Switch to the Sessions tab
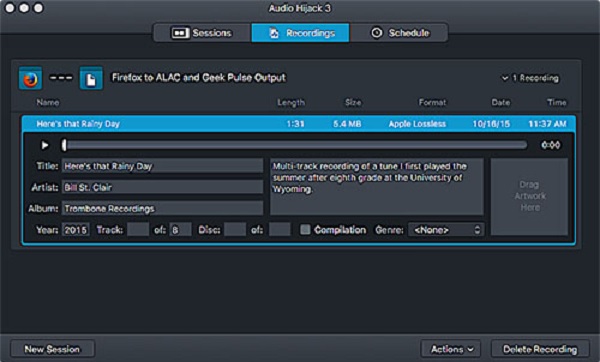Viewport: 600px width, 362px height. click(202, 33)
